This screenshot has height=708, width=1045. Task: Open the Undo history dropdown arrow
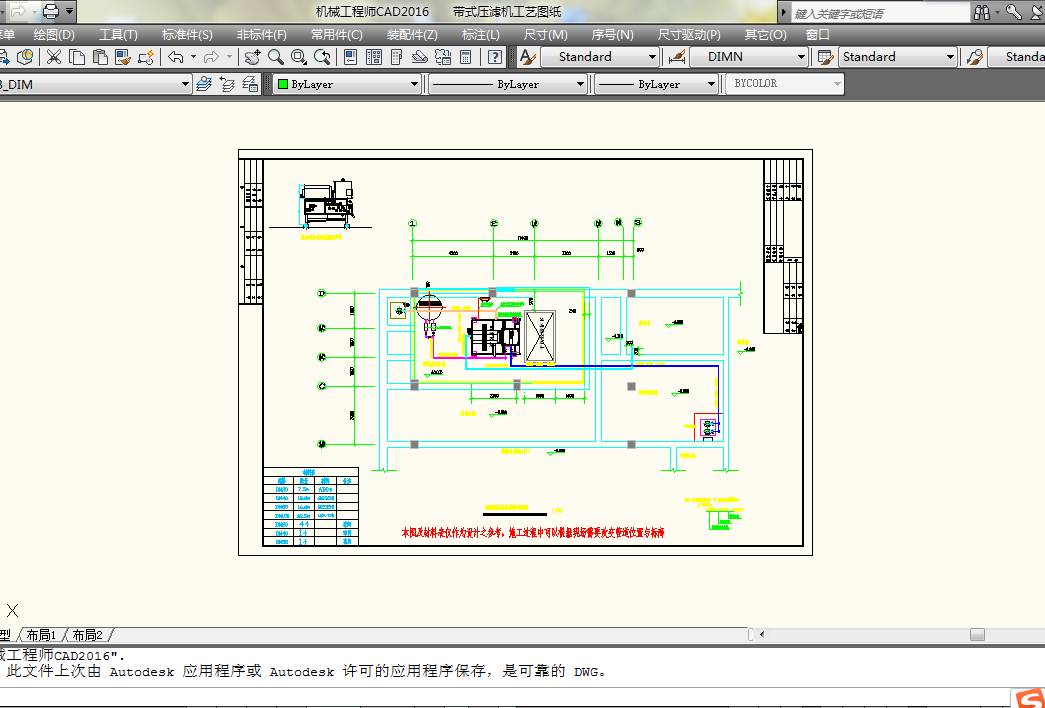[x=193, y=57]
